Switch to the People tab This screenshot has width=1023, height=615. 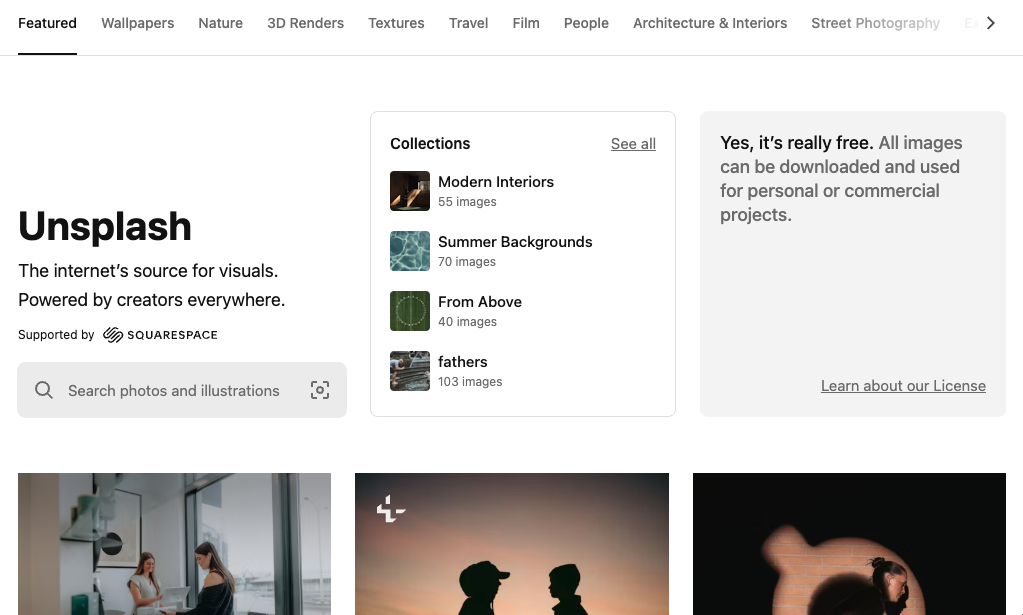586,23
